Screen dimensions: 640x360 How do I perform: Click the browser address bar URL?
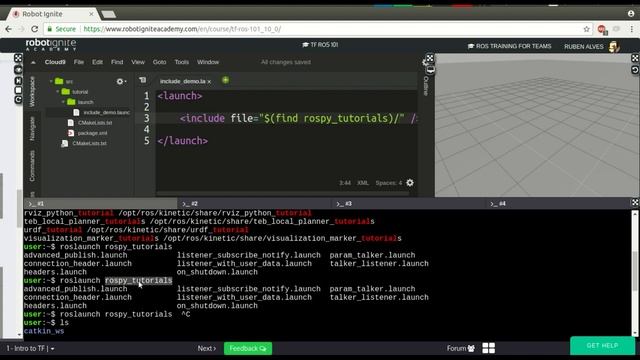[x=182, y=29]
